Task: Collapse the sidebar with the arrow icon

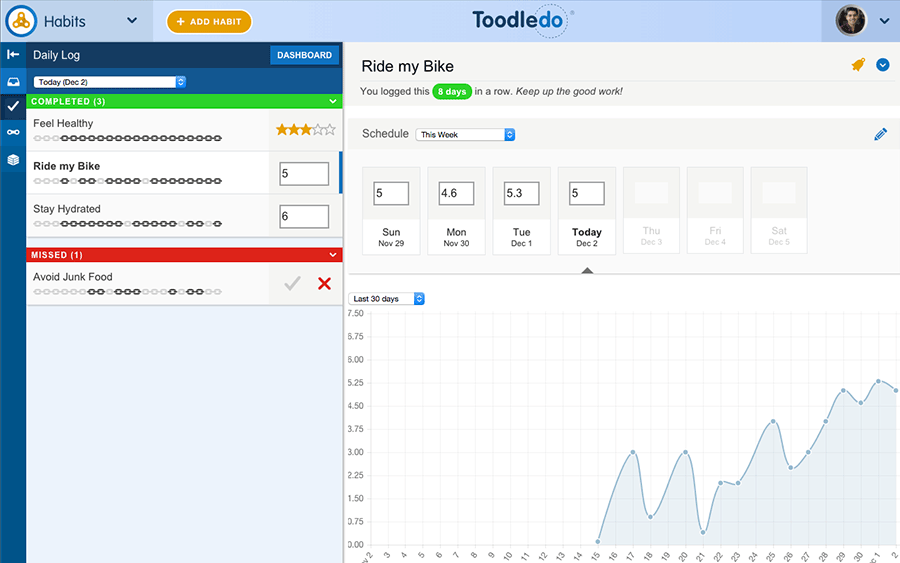Action: (x=13, y=55)
